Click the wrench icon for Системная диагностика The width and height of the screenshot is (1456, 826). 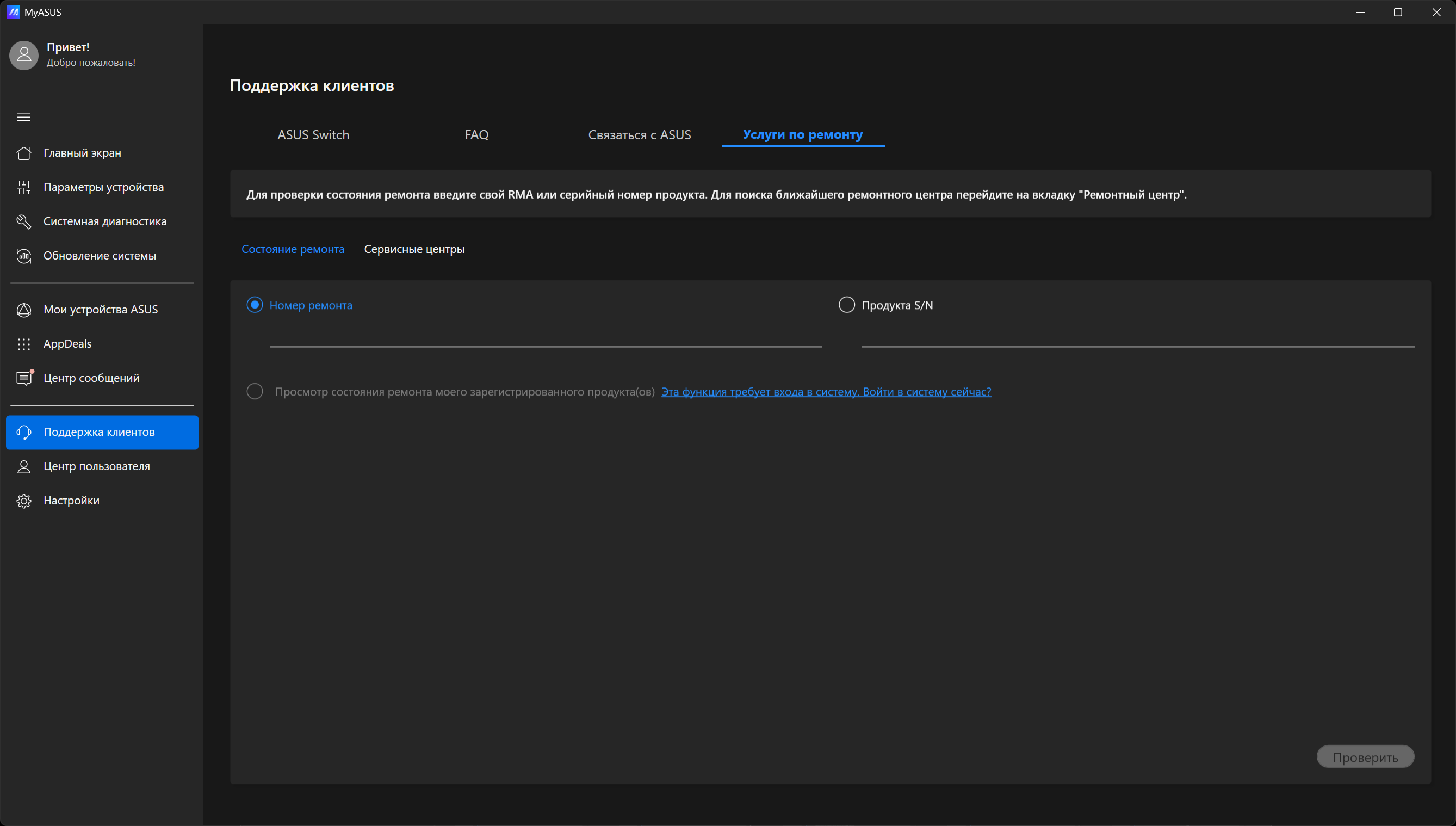coord(24,222)
